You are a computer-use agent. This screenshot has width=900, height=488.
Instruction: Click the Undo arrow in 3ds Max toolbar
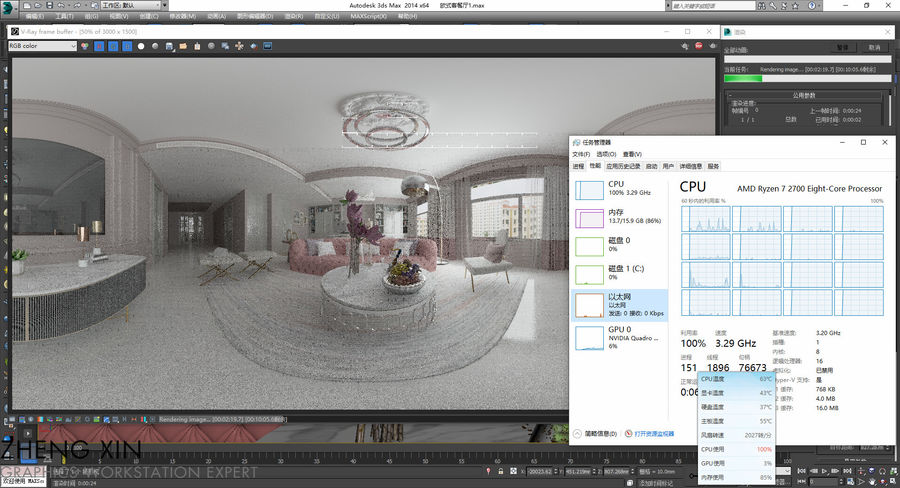point(61,5)
